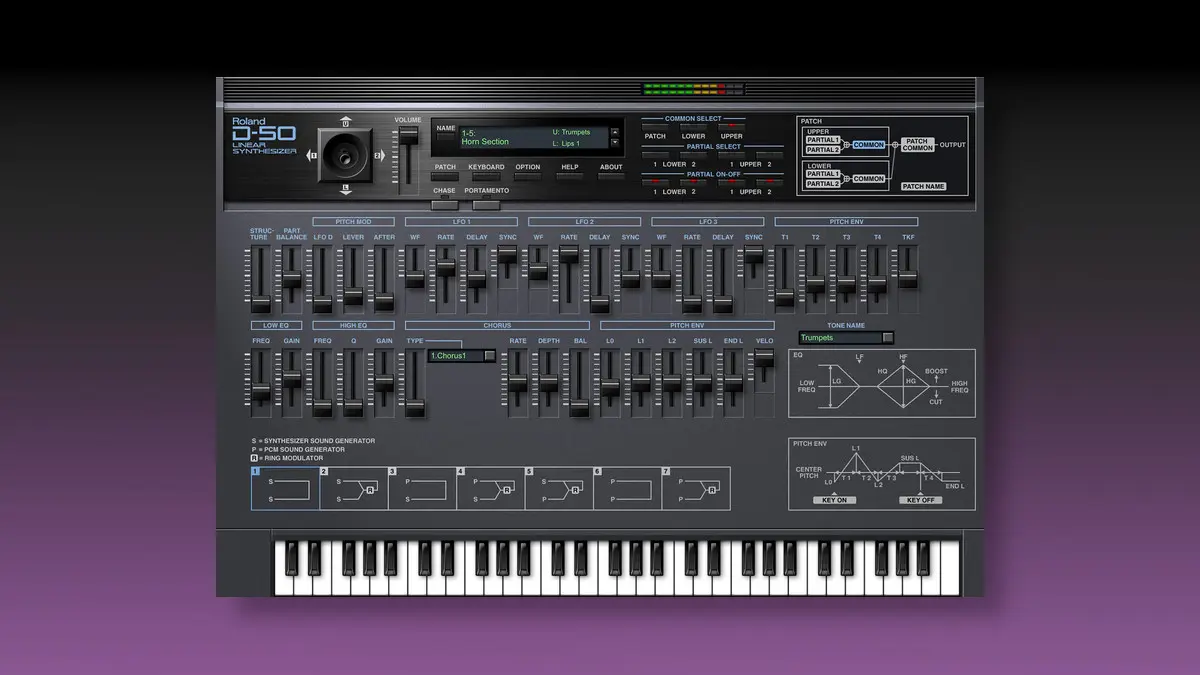Select PATCH under Common Select
Screen dimensions: 1200x675
[x=655, y=128]
